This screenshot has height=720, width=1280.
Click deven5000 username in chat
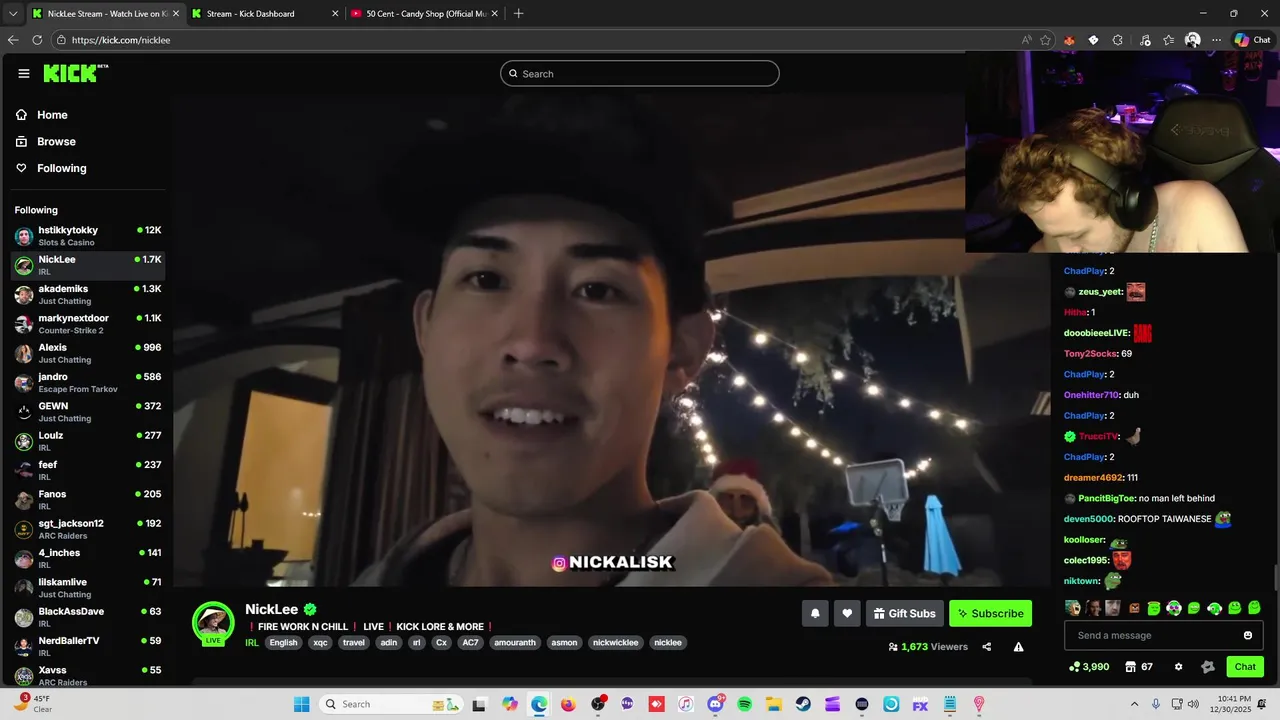1088,519
